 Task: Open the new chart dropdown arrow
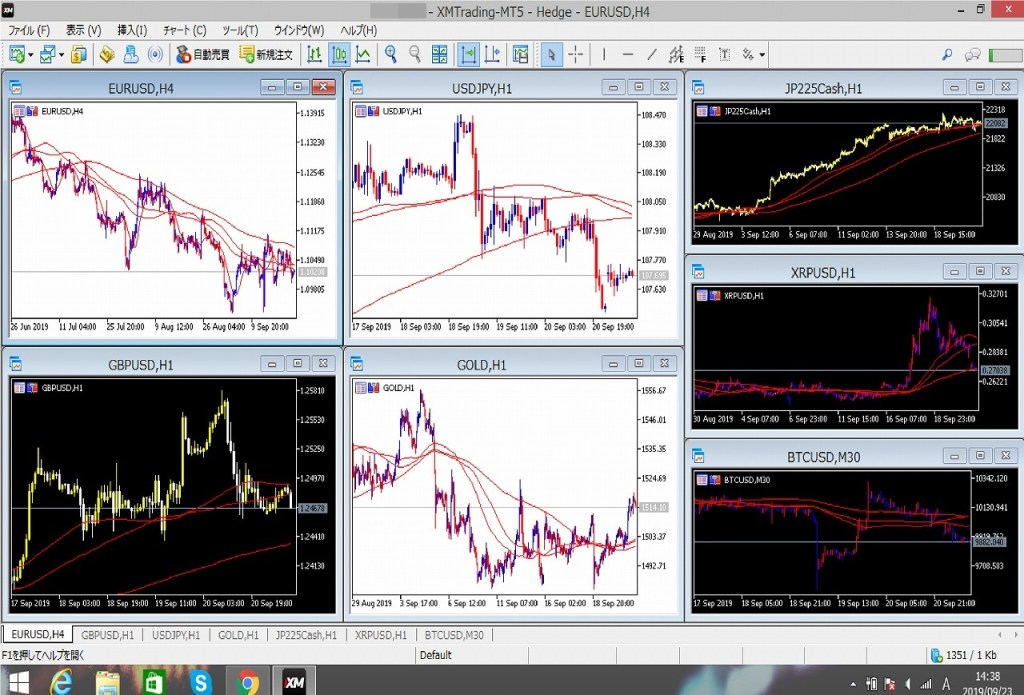[32, 54]
